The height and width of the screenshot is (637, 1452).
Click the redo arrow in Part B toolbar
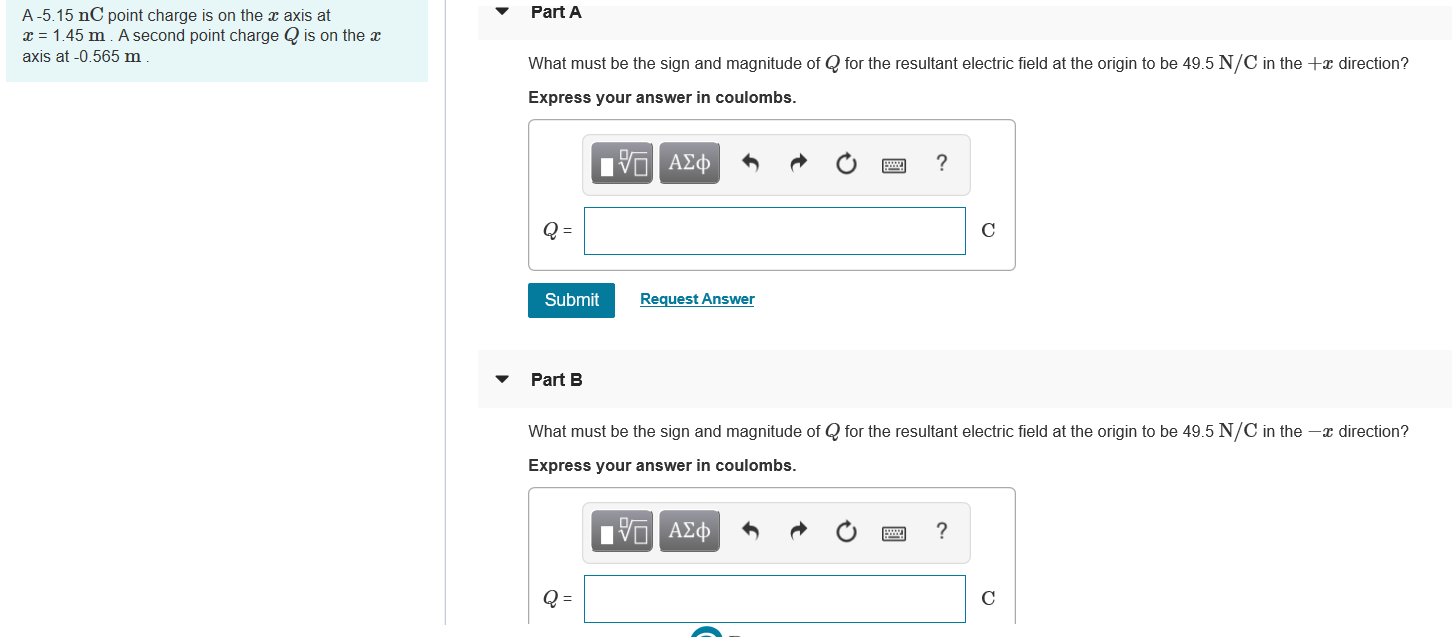798,532
